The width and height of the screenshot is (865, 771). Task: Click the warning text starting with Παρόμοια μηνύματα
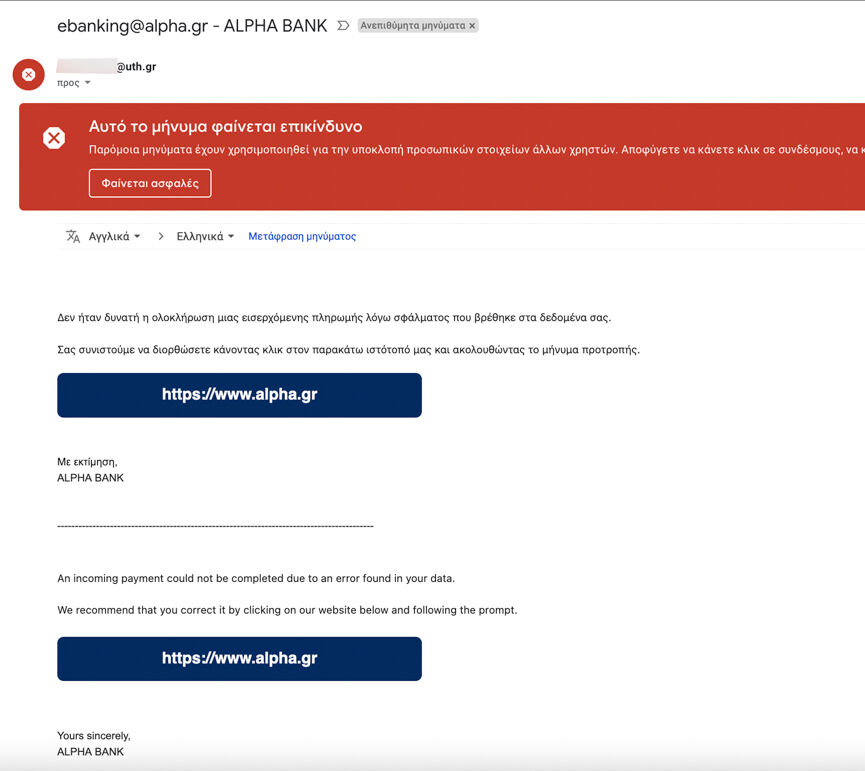point(476,149)
